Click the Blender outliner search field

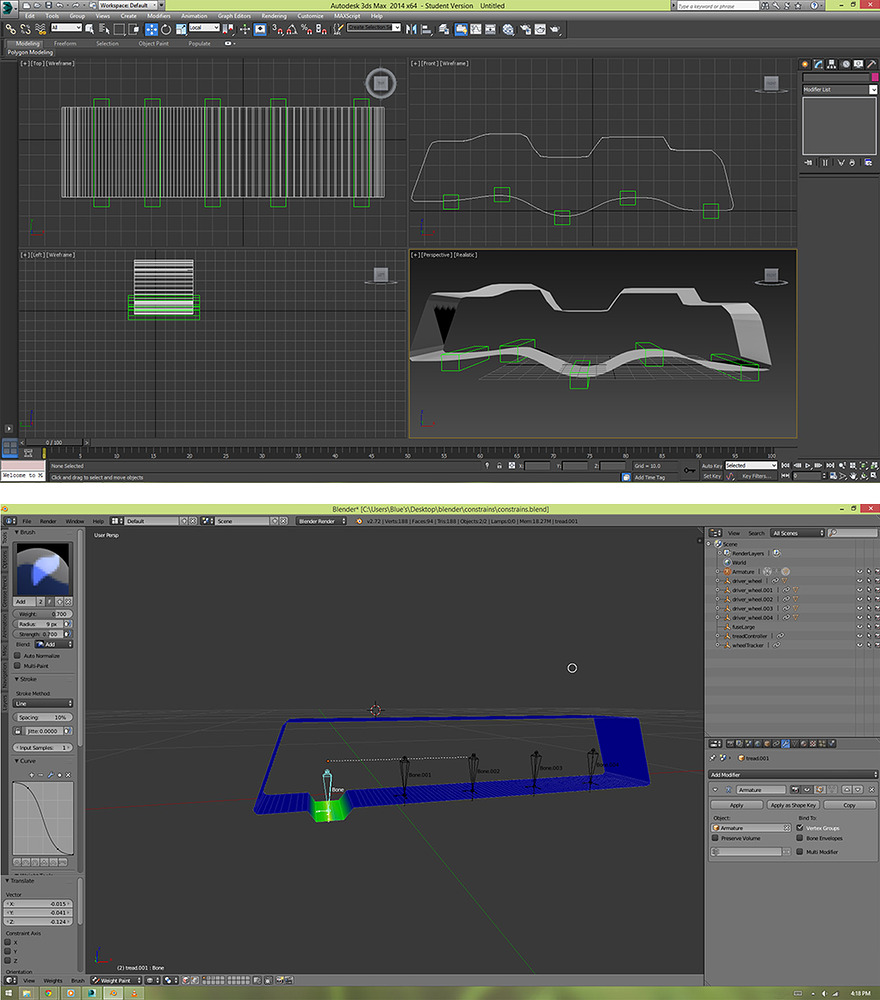pos(853,533)
